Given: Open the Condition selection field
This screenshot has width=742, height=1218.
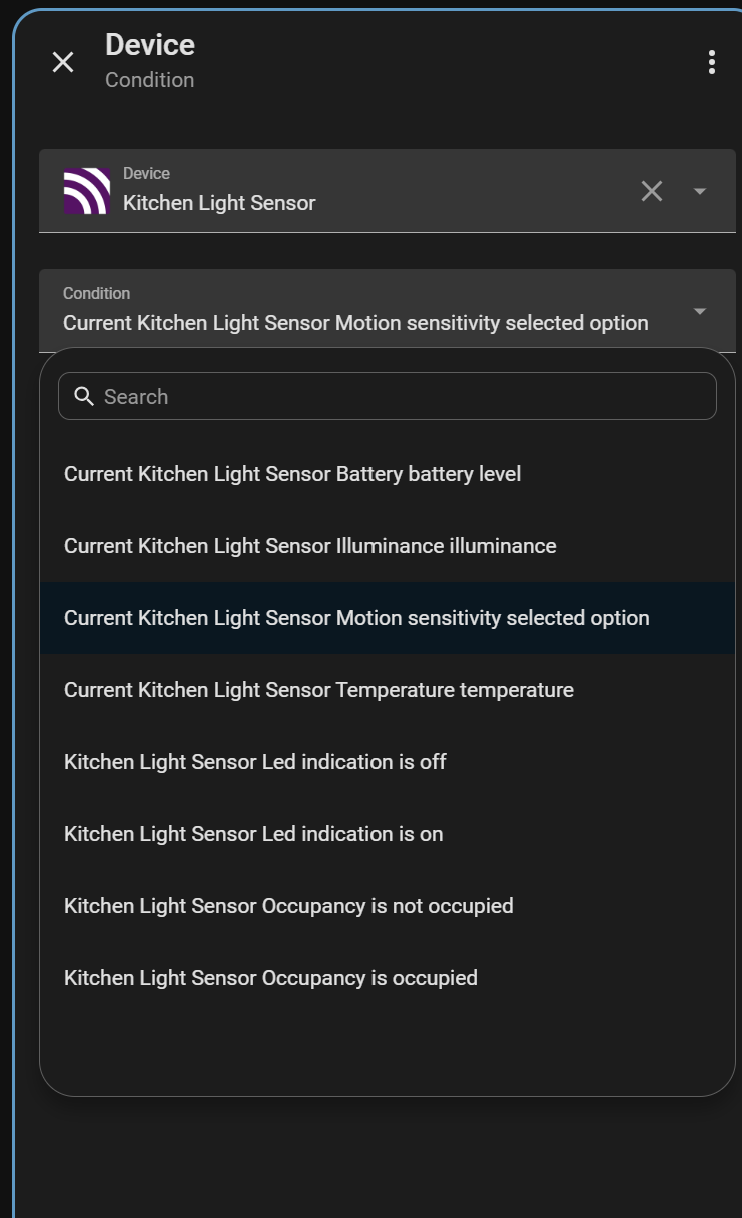Looking at the screenshot, I should point(387,310).
